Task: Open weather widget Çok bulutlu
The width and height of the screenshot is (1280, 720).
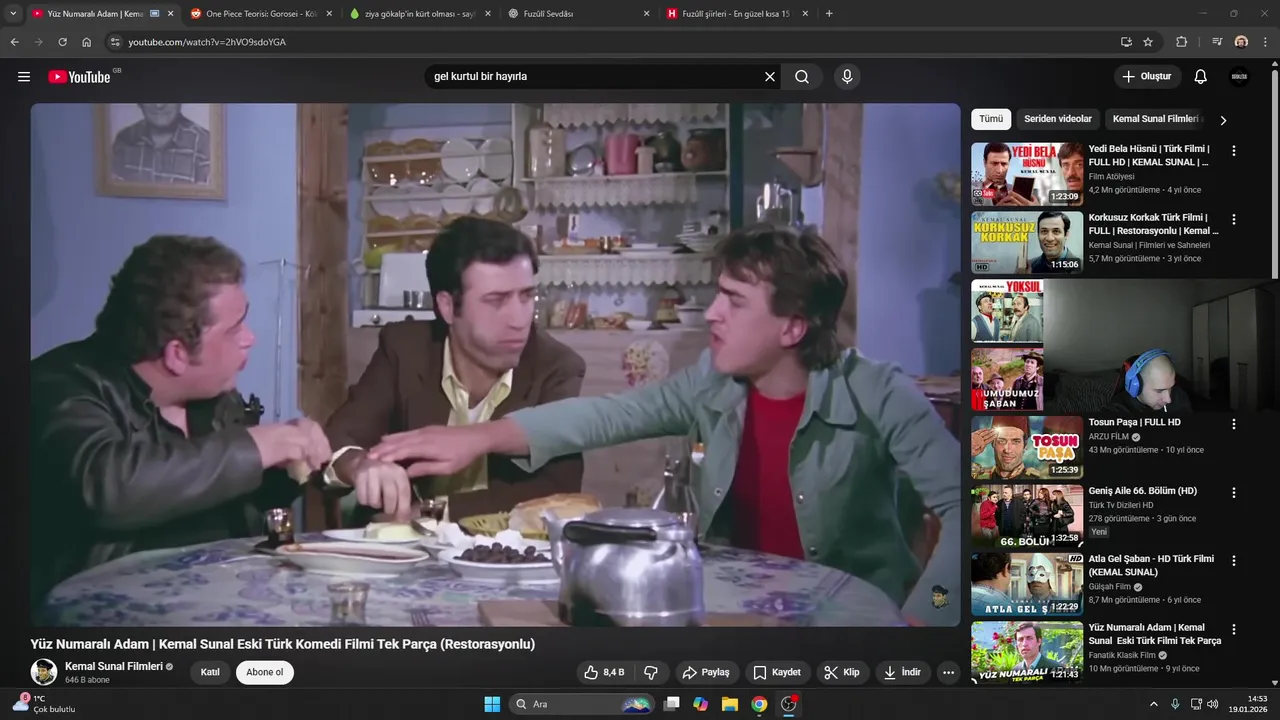Action: tap(44, 704)
